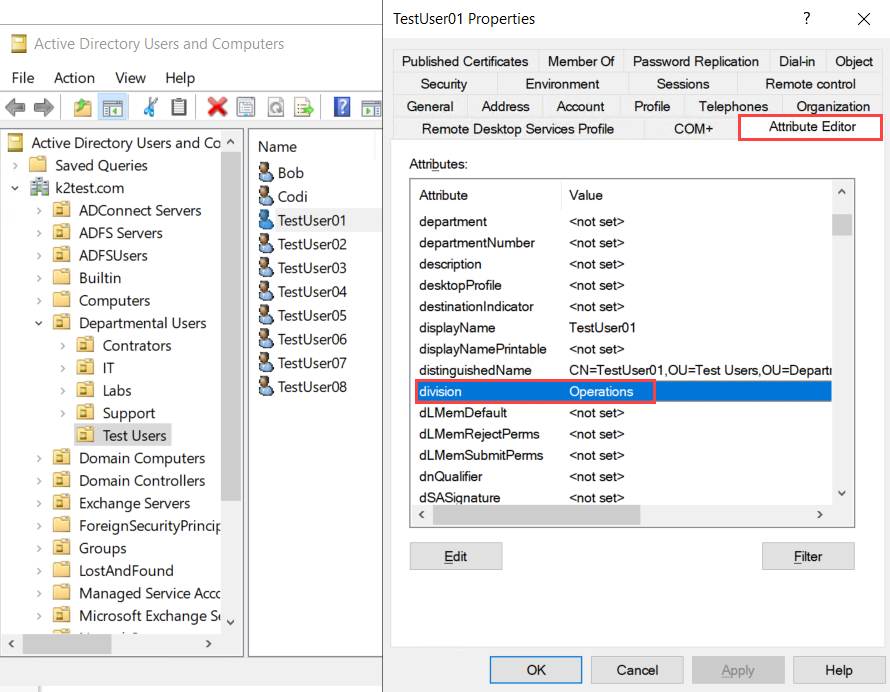890x692 pixels.
Task: Select the description attribute row
Action: [623, 264]
